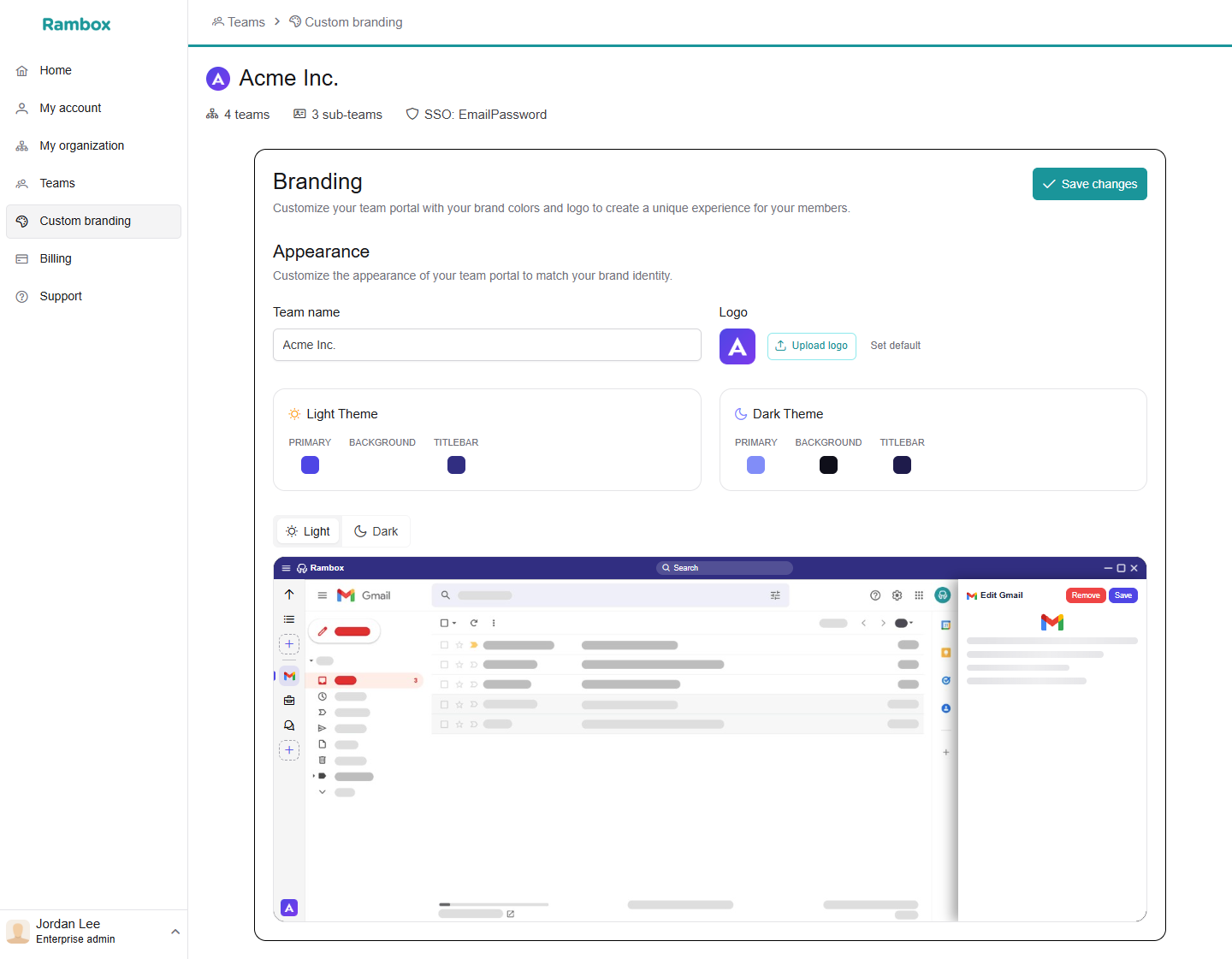Click the Acme logo at the preview rail bottom

click(289, 908)
